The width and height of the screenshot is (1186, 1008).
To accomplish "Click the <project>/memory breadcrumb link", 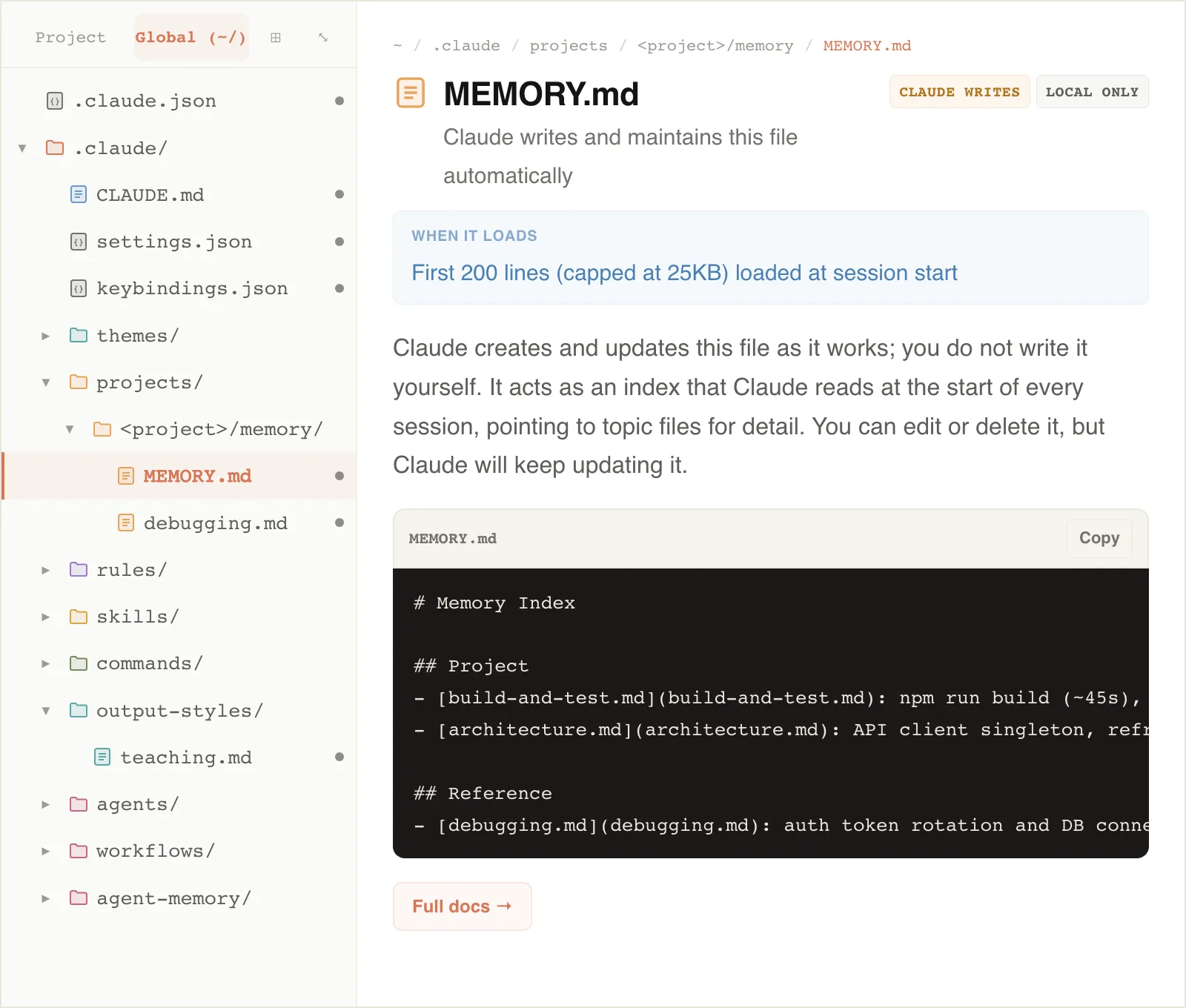I will tap(715, 46).
